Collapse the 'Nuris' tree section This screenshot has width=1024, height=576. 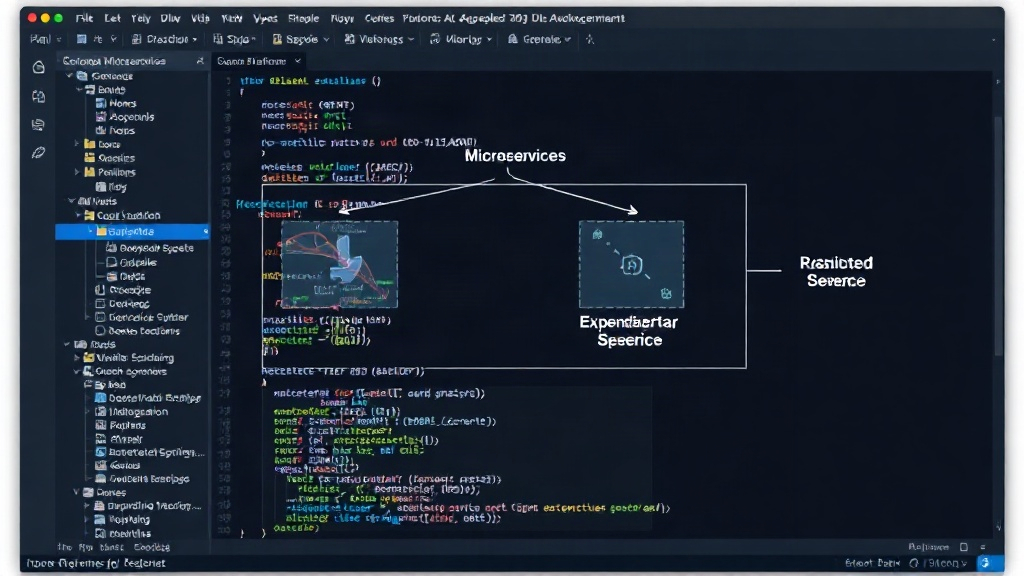(71, 201)
